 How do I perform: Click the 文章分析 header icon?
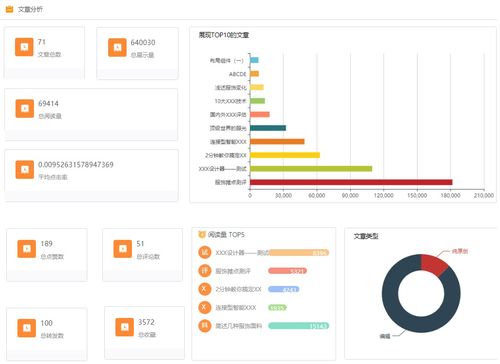(10, 9)
